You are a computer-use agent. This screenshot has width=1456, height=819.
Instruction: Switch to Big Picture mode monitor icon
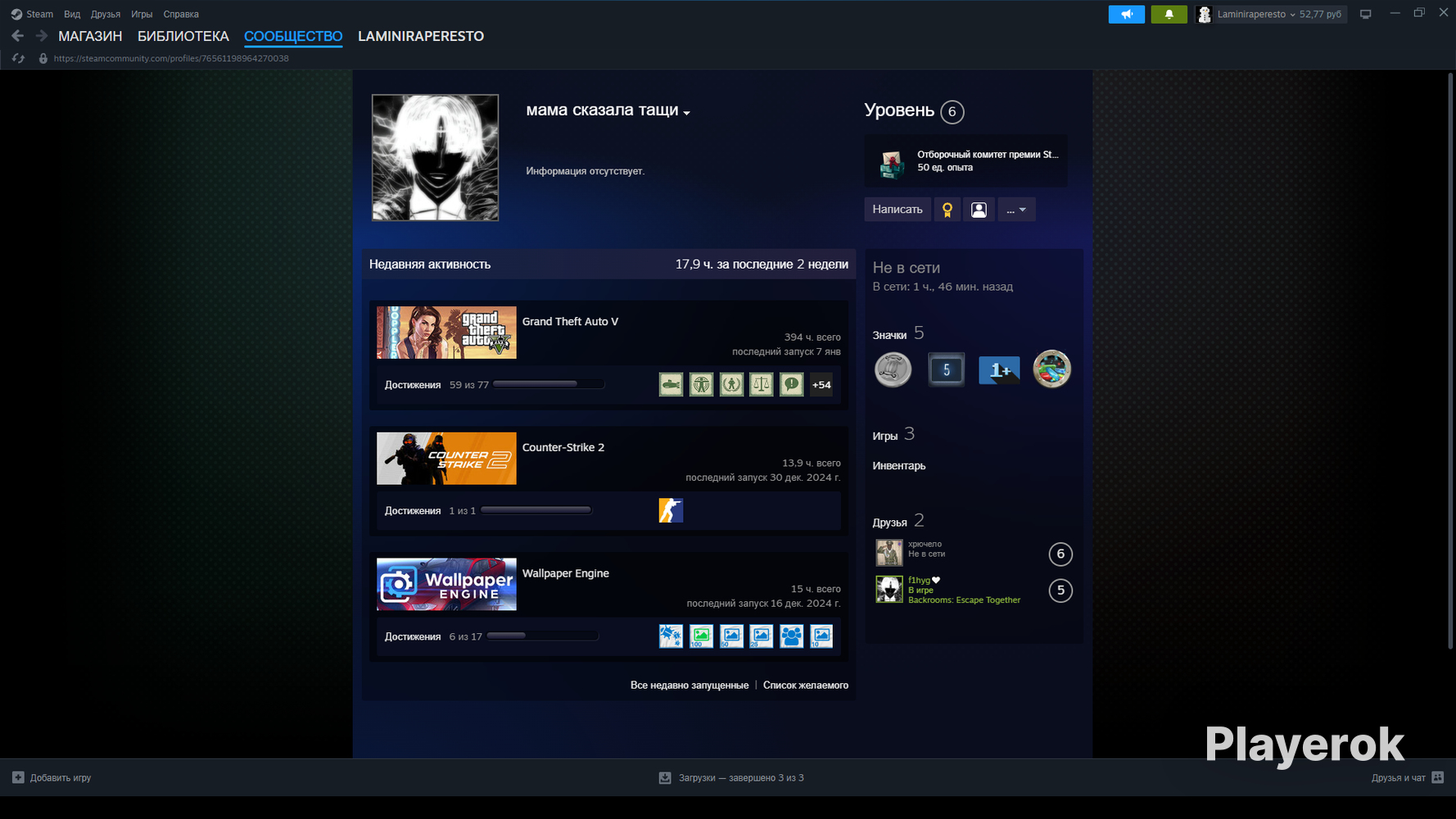(1365, 14)
